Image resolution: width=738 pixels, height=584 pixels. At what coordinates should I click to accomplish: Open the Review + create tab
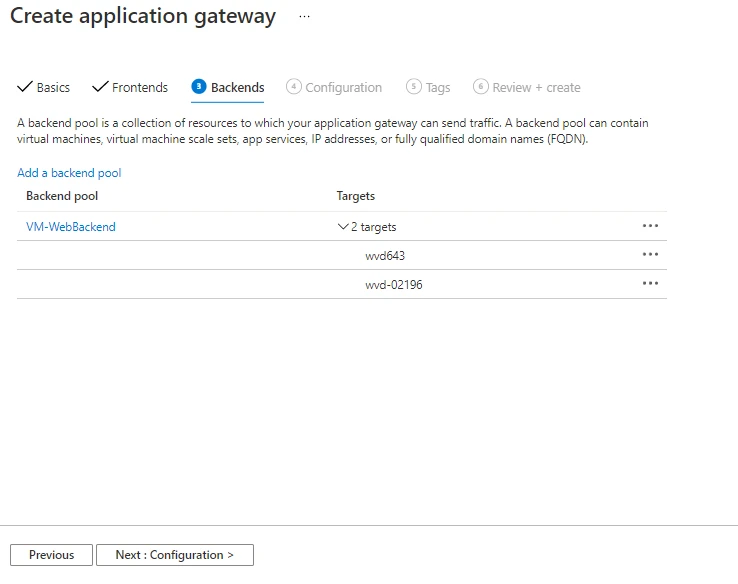tap(535, 88)
